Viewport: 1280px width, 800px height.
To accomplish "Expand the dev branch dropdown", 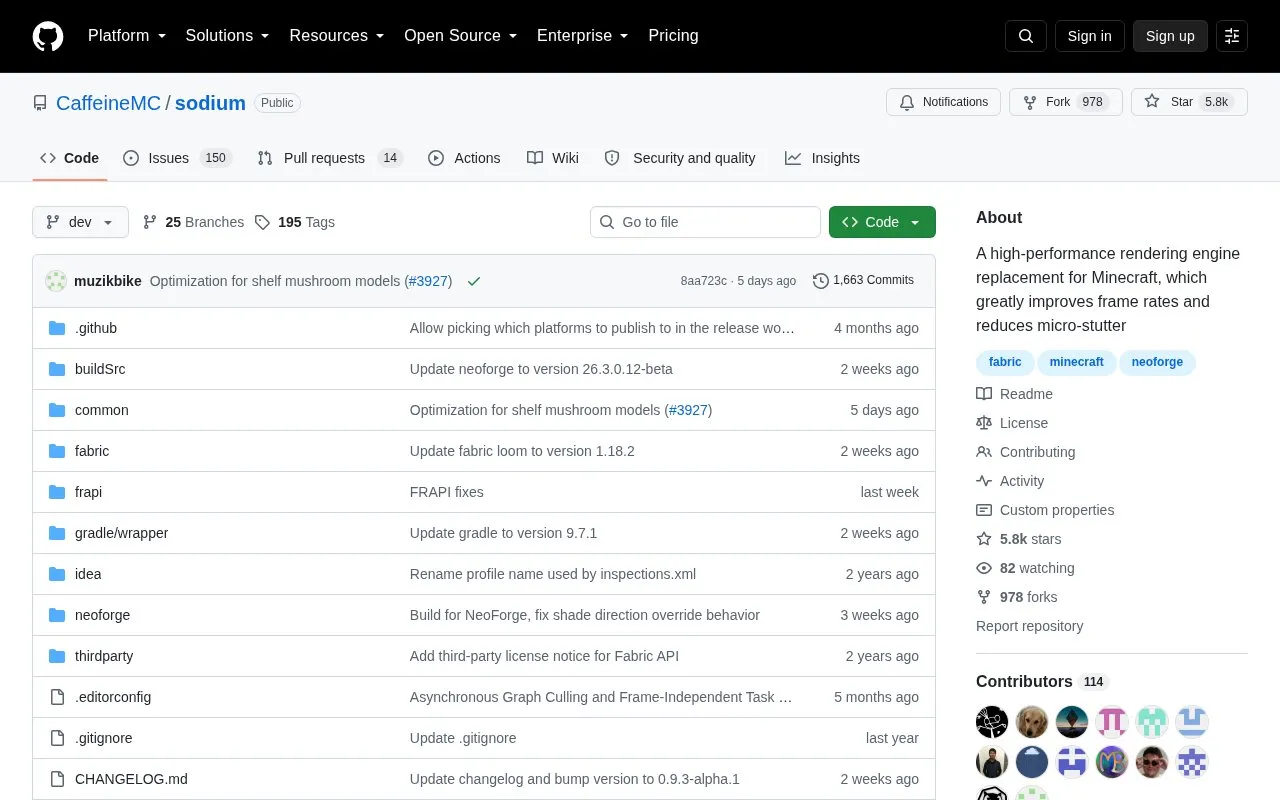I will [x=80, y=222].
